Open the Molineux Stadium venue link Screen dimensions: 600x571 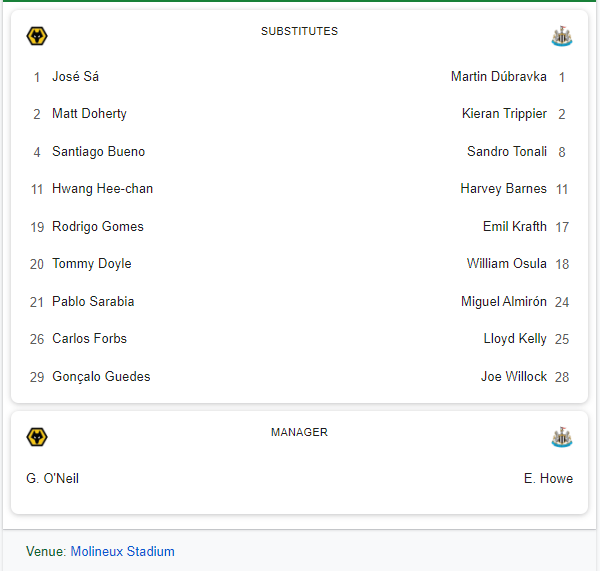click(122, 551)
